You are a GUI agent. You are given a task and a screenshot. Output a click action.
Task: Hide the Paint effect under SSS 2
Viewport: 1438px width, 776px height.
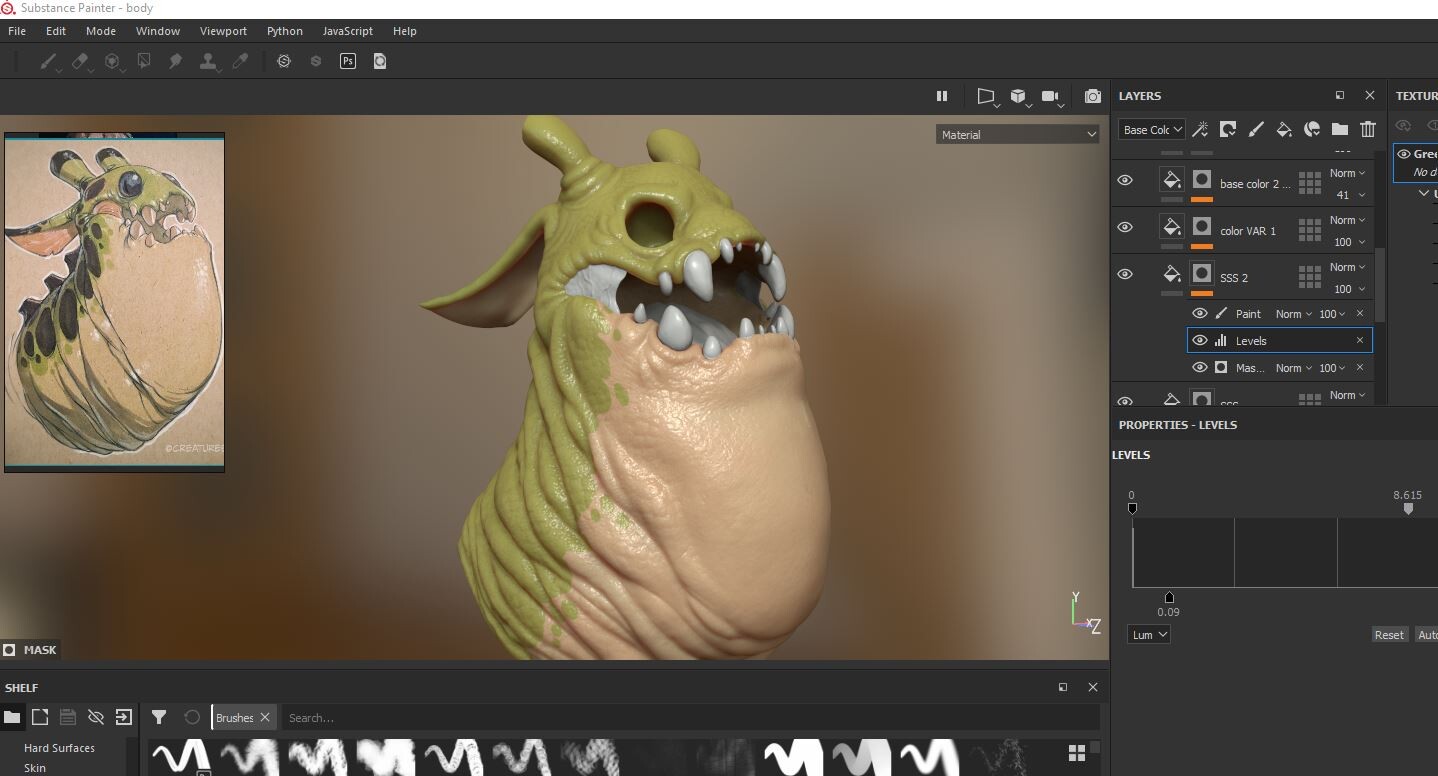1199,313
